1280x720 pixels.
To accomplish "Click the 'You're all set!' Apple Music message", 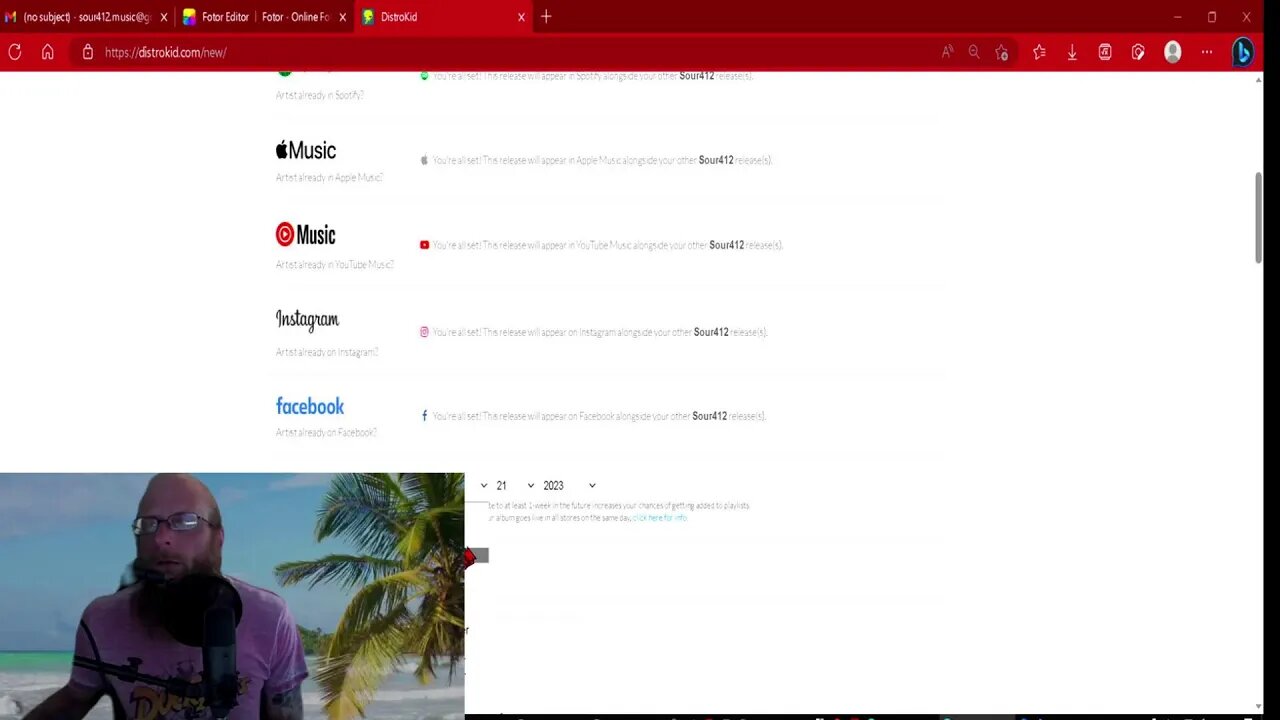I will pos(603,160).
